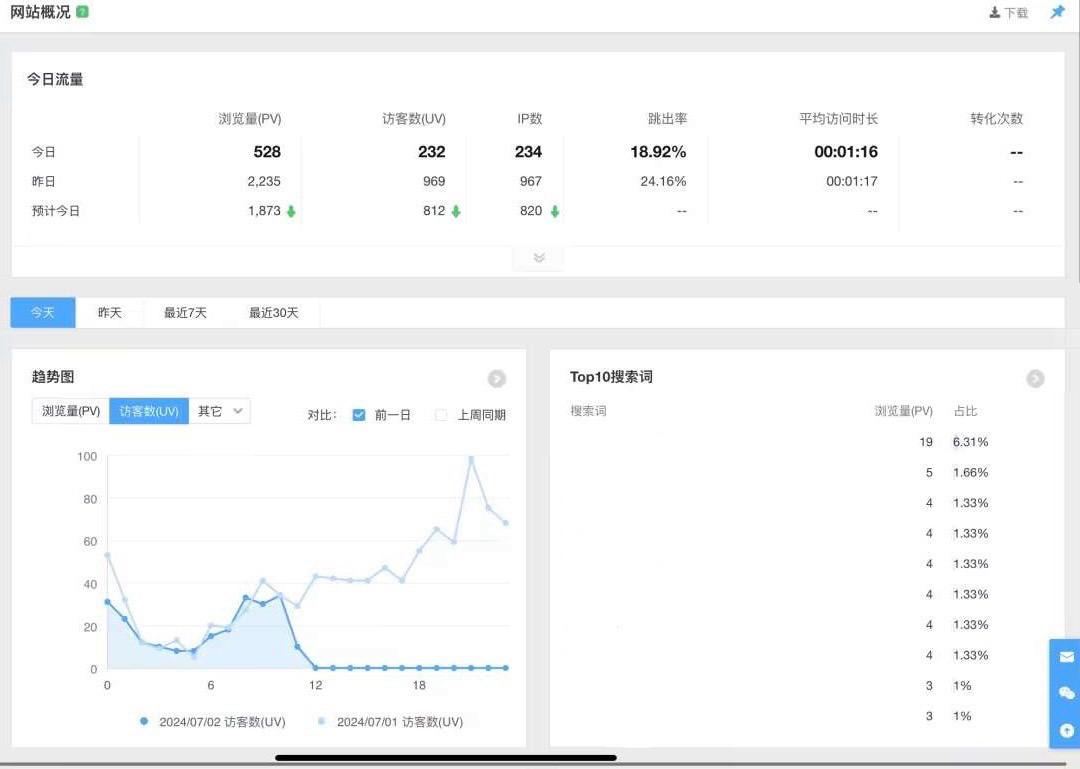The width and height of the screenshot is (1080, 769).
Task: Click the back-to-top arrow icon
Action: 1066,730
